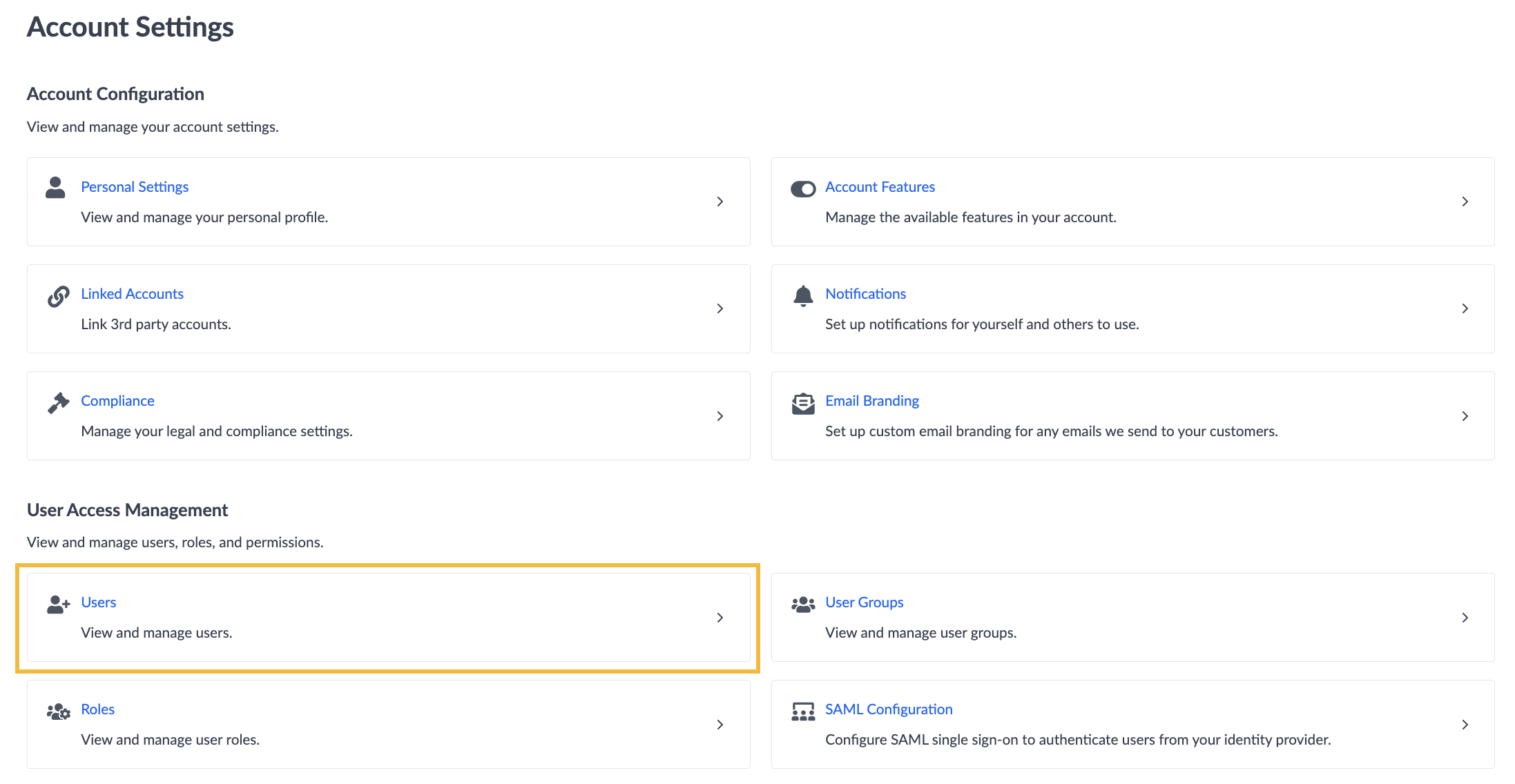Click 'View and manage users.' description
Screen dimensions: 1515x784
click(x=157, y=633)
